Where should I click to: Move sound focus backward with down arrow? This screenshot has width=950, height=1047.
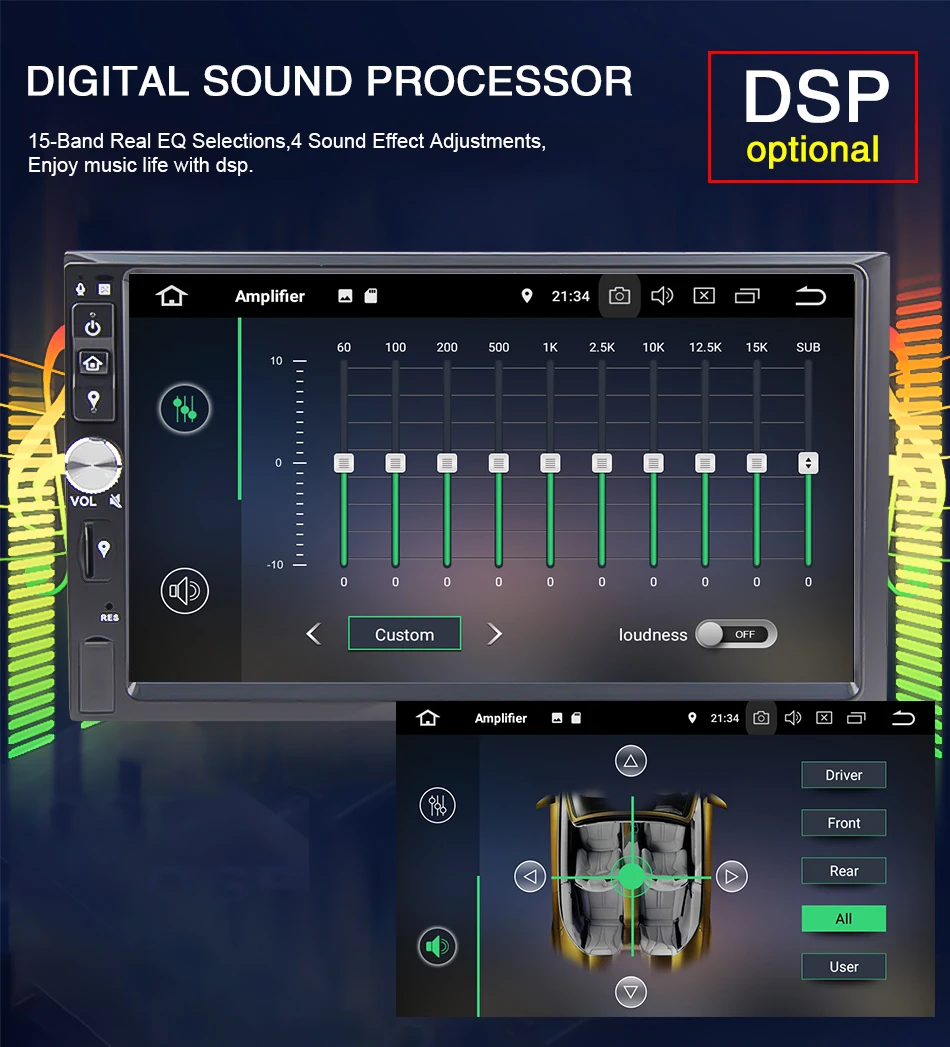coord(631,992)
